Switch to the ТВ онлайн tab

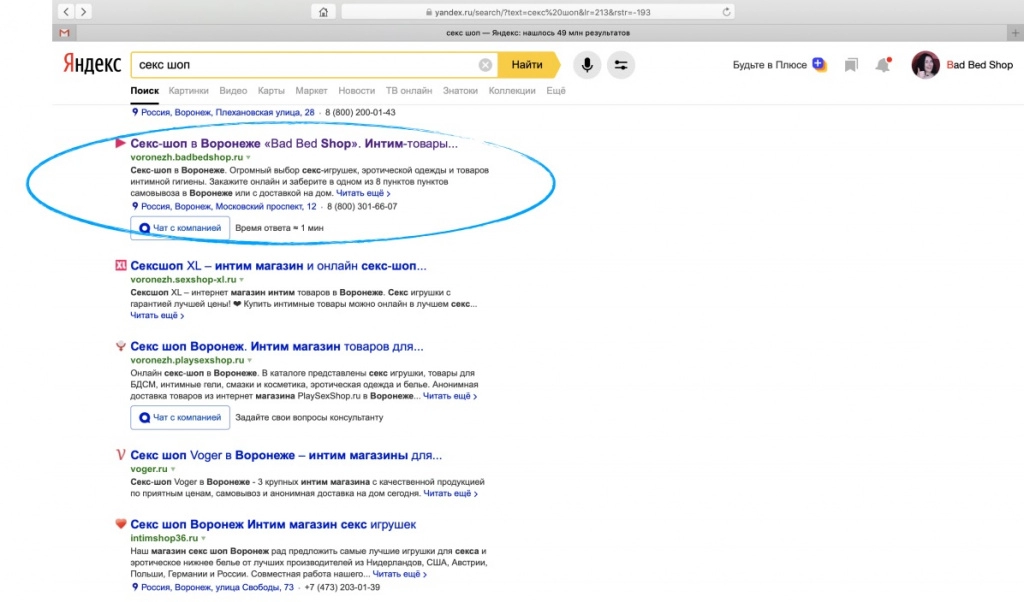coord(409,91)
